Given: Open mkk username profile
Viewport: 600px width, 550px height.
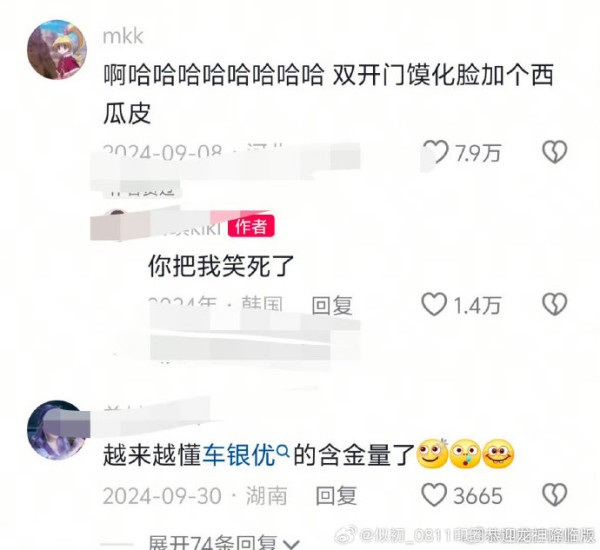Looking at the screenshot, I should tap(123, 37).
